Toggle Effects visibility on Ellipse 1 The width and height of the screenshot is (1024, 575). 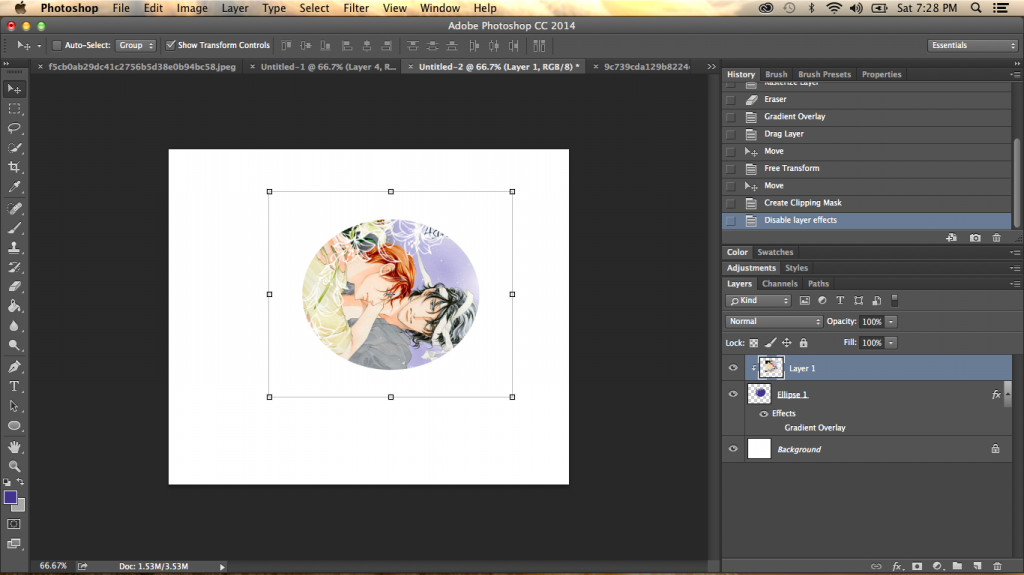click(x=763, y=414)
